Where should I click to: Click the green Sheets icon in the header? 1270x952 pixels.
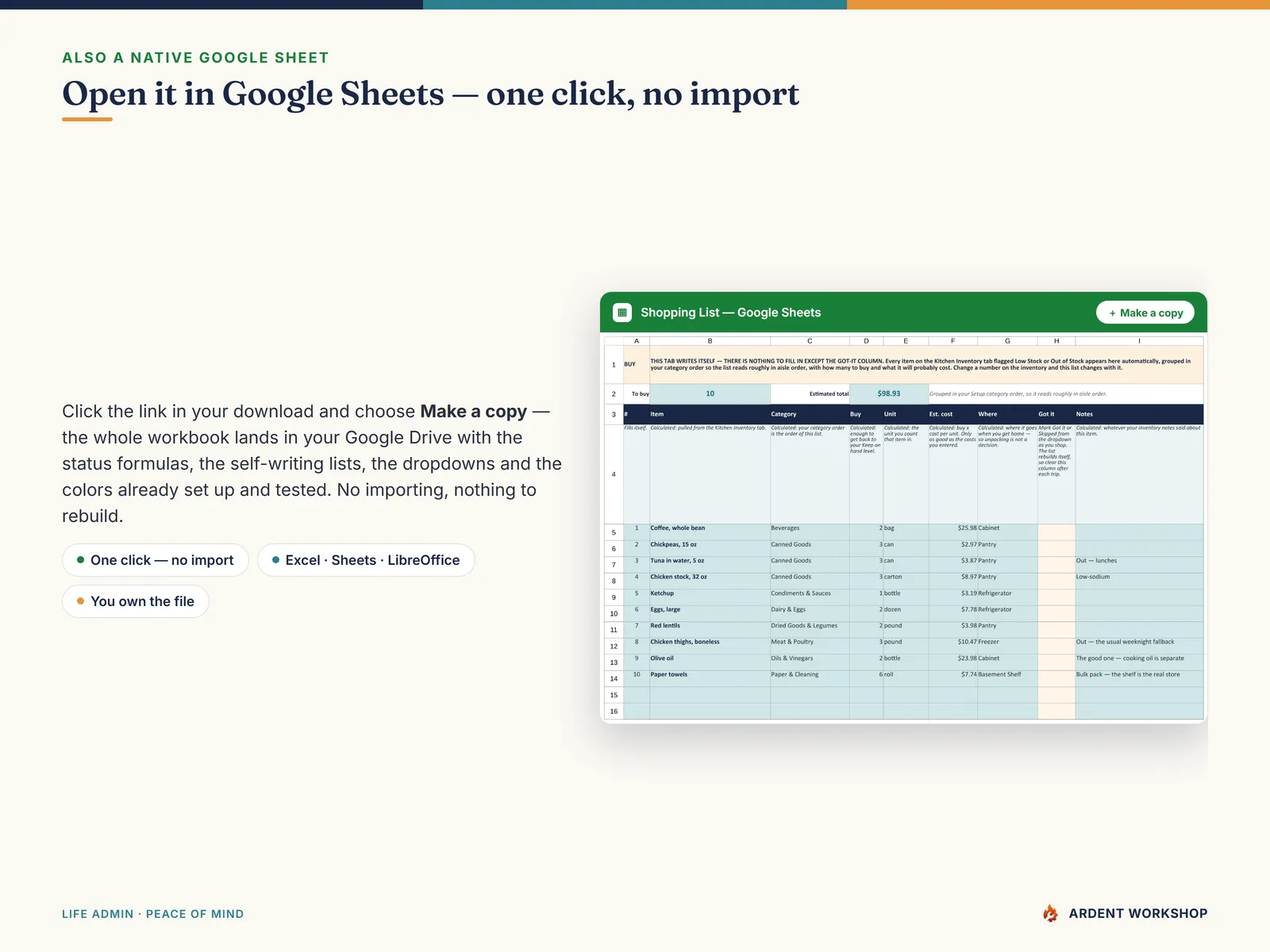pos(622,313)
